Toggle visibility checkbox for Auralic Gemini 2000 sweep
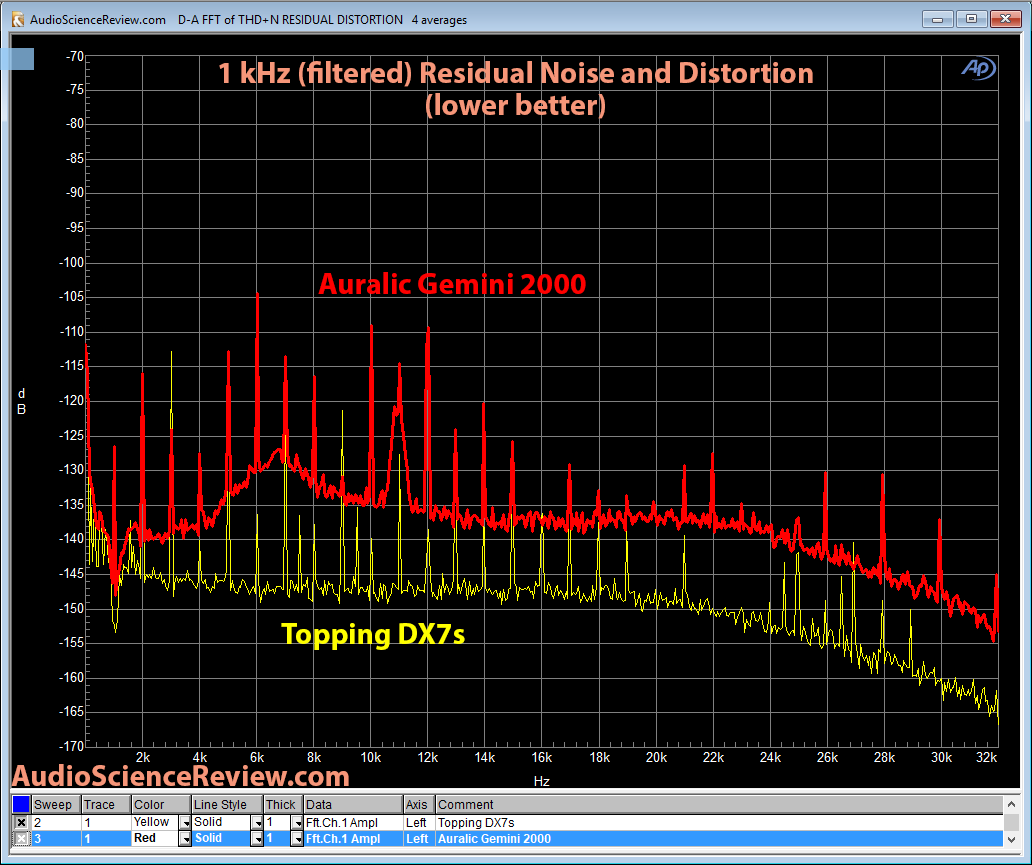 click(21, 839)
